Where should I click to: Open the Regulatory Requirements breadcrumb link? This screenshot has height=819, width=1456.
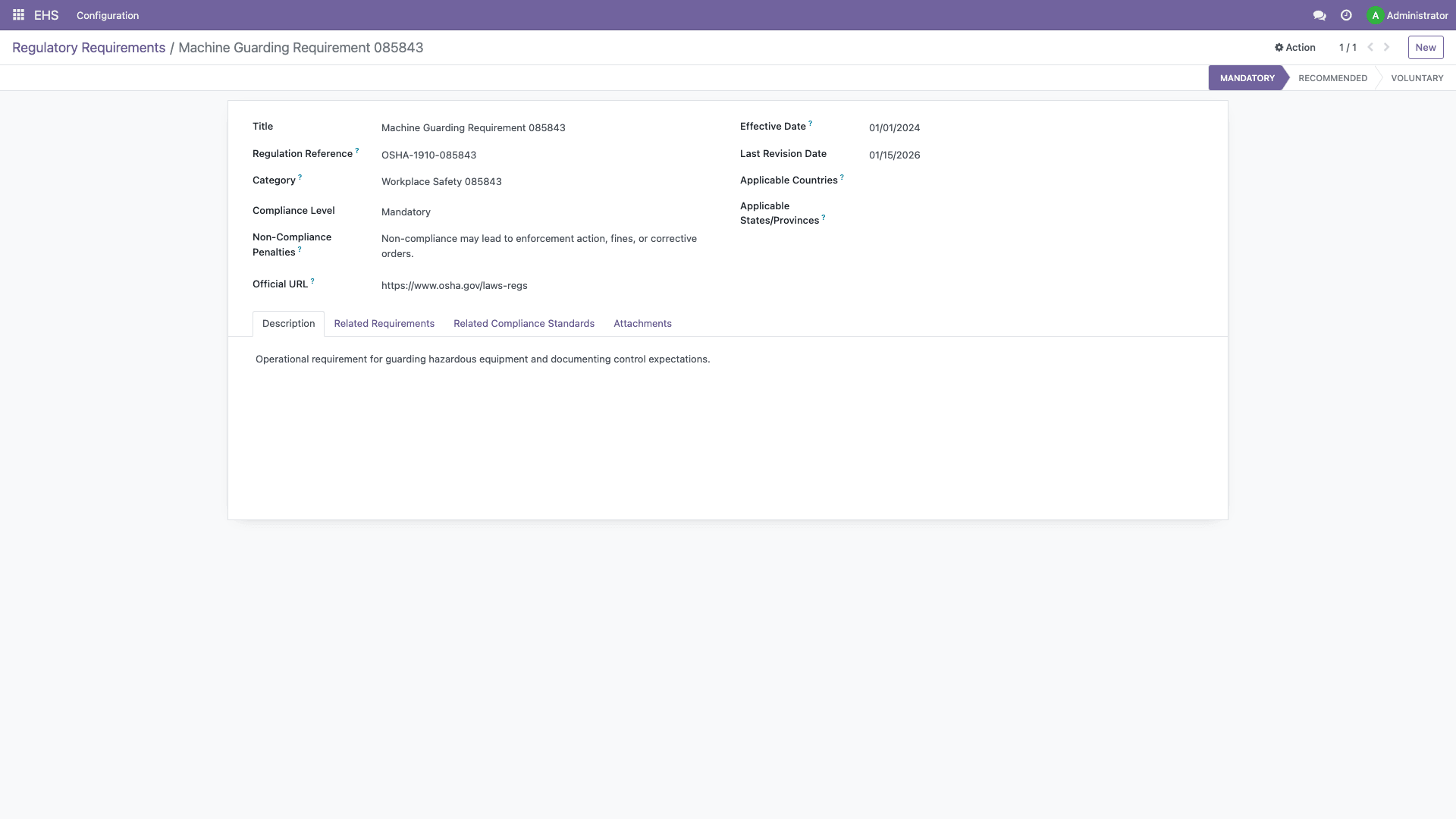tap(89, 47)
